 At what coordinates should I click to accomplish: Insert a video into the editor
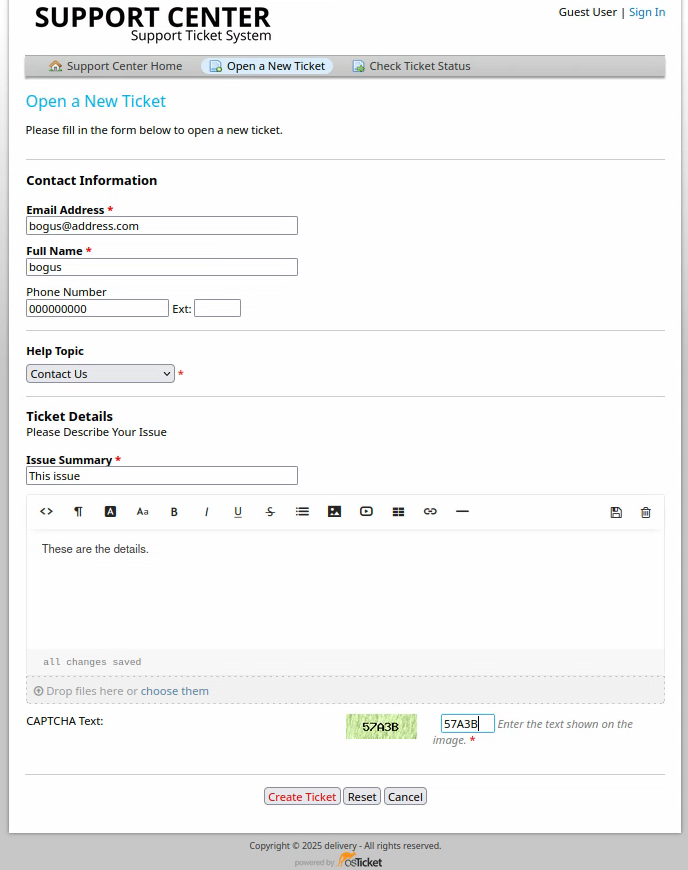[366, 512]
